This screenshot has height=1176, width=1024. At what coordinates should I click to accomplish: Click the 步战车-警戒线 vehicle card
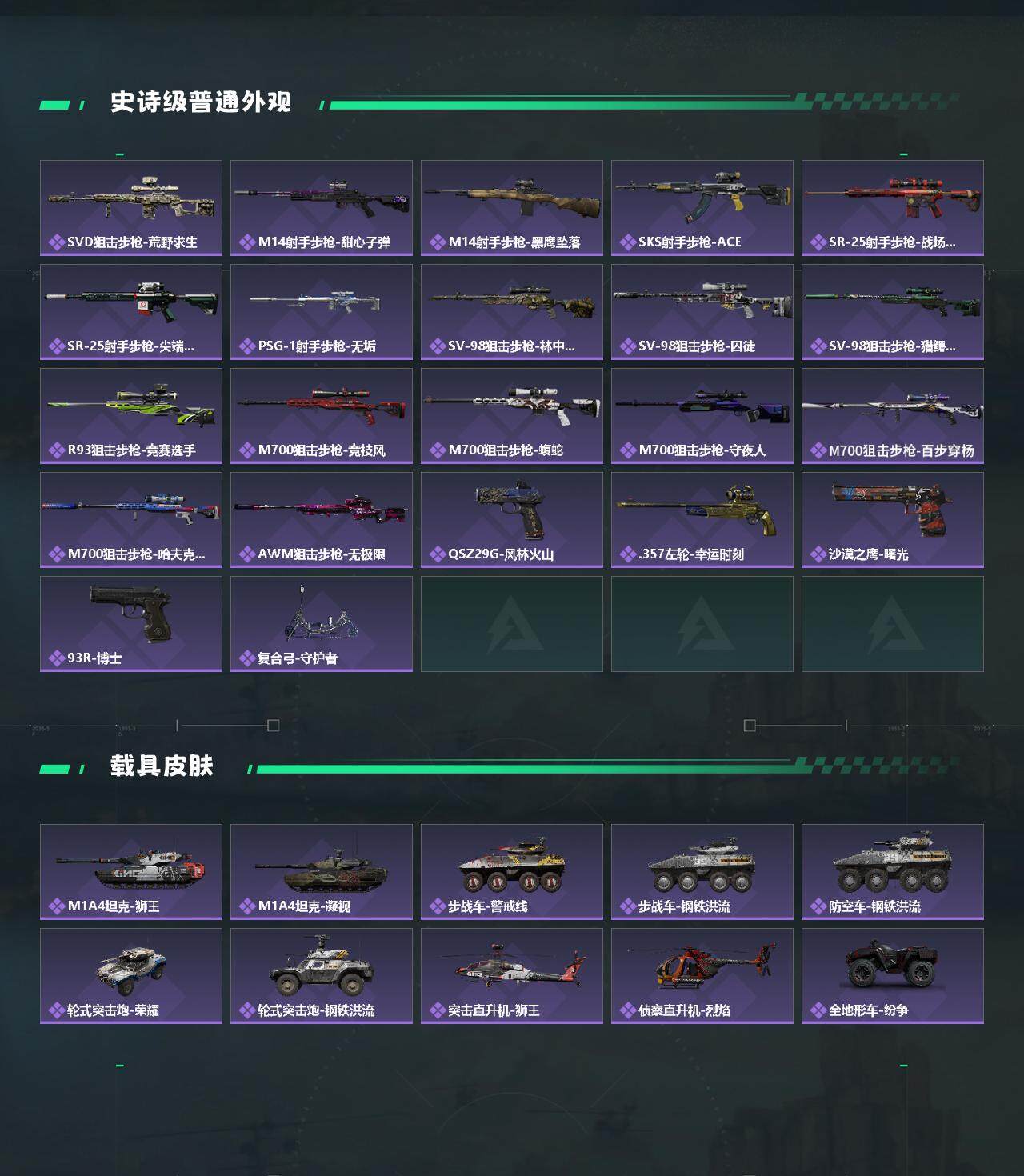tap(512, 872)
